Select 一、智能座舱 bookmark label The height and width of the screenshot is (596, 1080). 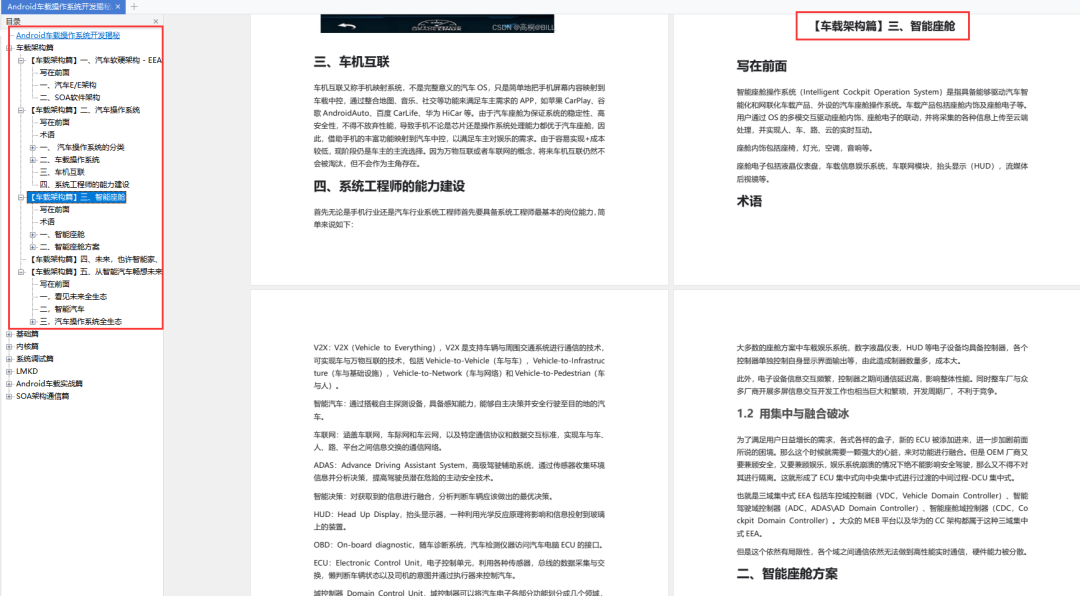(62, 234)
